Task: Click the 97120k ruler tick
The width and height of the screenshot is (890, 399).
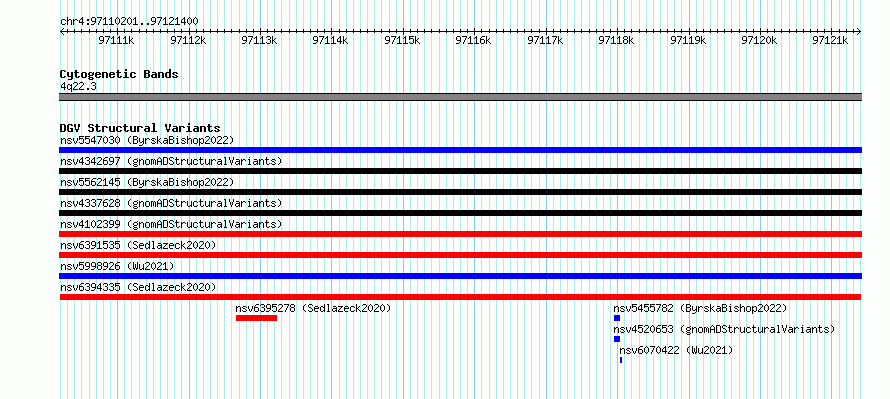Action: point(760,39)
